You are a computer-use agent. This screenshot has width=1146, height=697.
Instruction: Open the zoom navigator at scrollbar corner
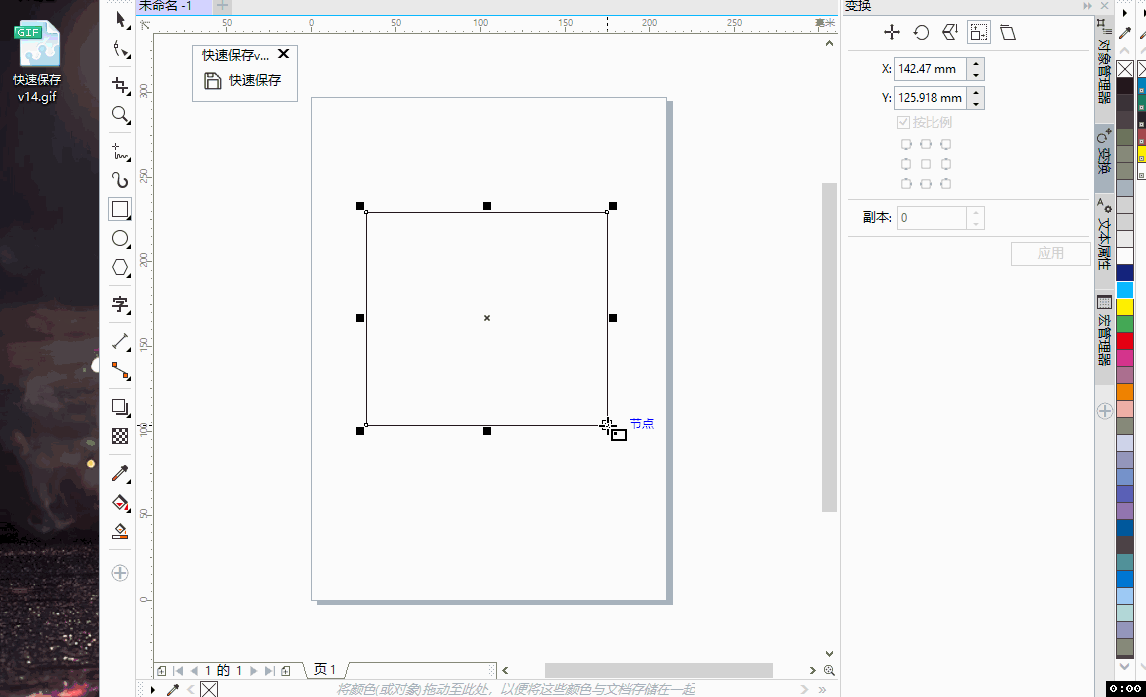click(830, 670)
